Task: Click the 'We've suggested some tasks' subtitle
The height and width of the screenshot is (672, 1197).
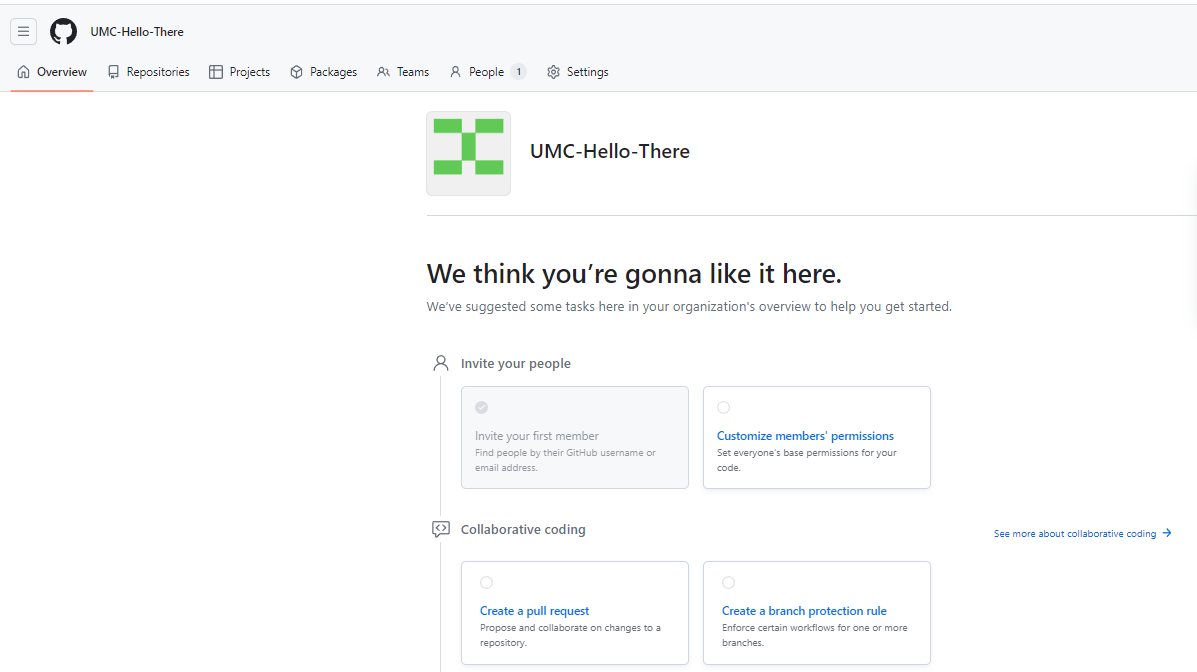Action: pyautogui.click(x=689, y=306)
